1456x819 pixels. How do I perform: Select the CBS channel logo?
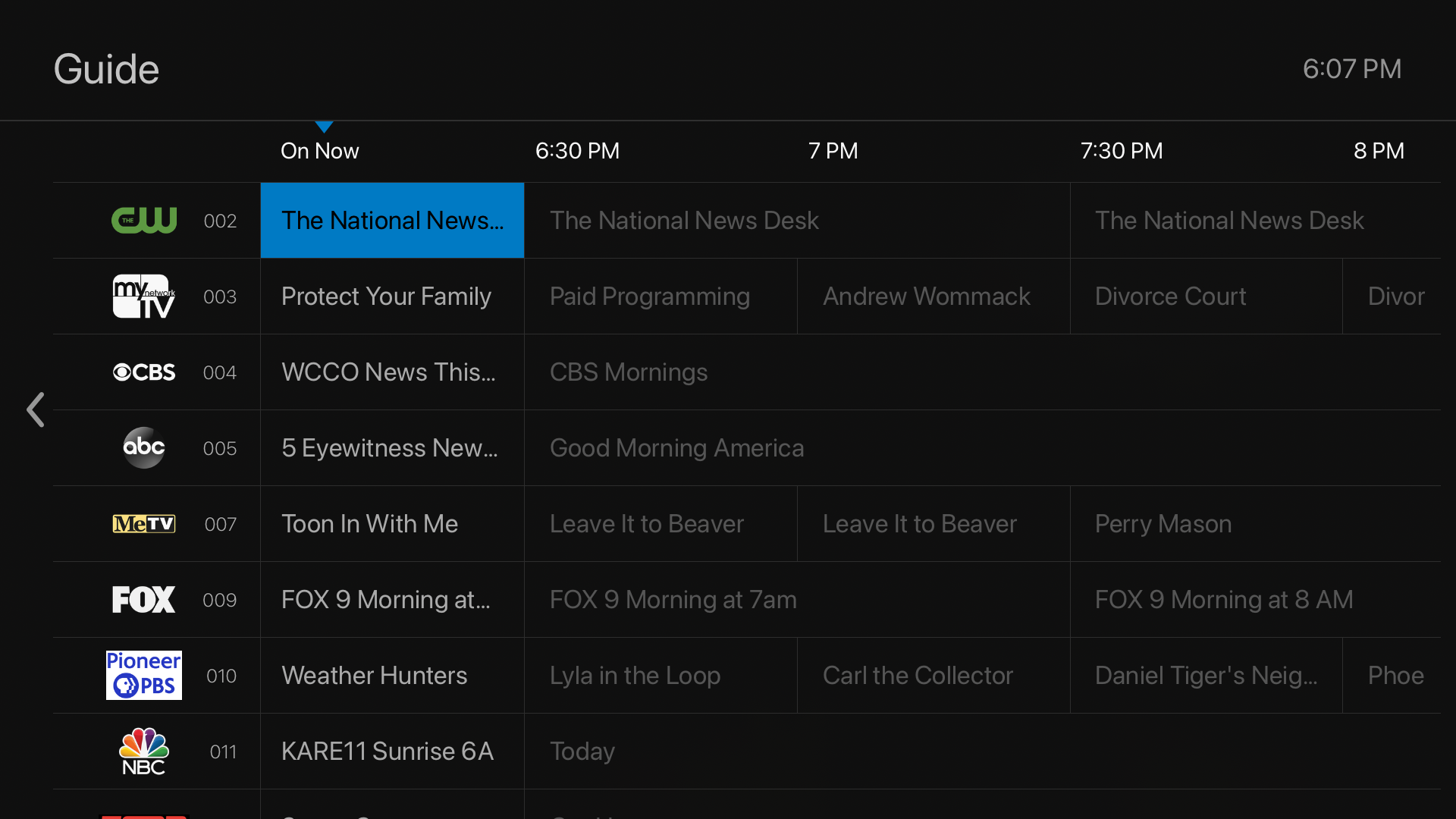click(x=144, y=372)
